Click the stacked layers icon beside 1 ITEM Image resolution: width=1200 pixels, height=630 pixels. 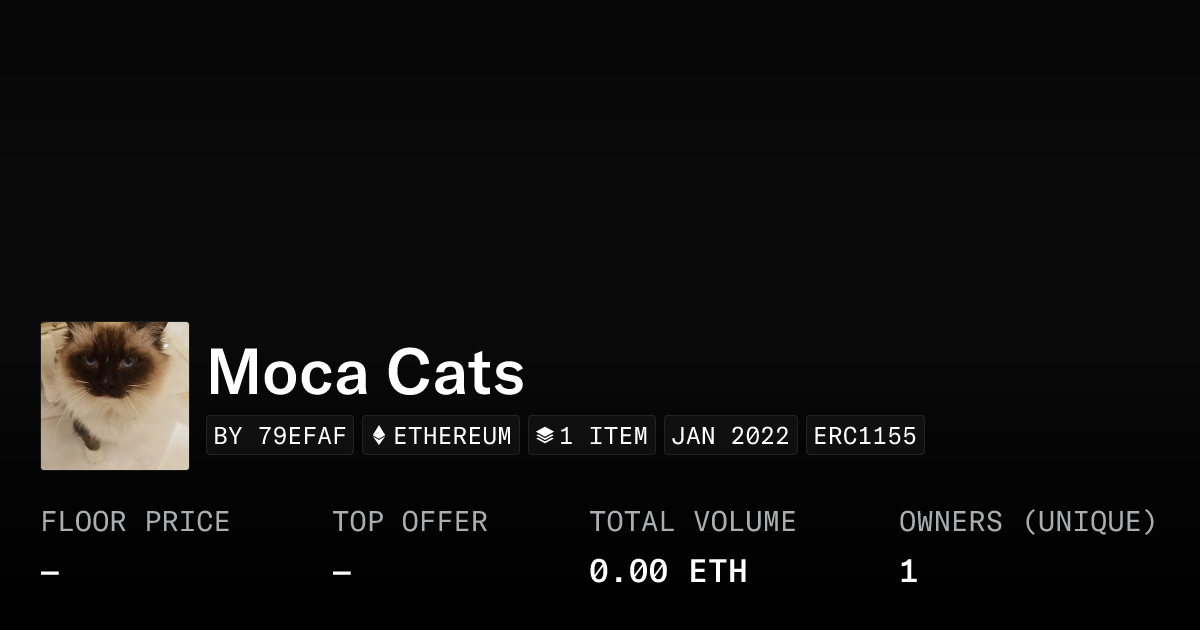click(x=545, y=436)
